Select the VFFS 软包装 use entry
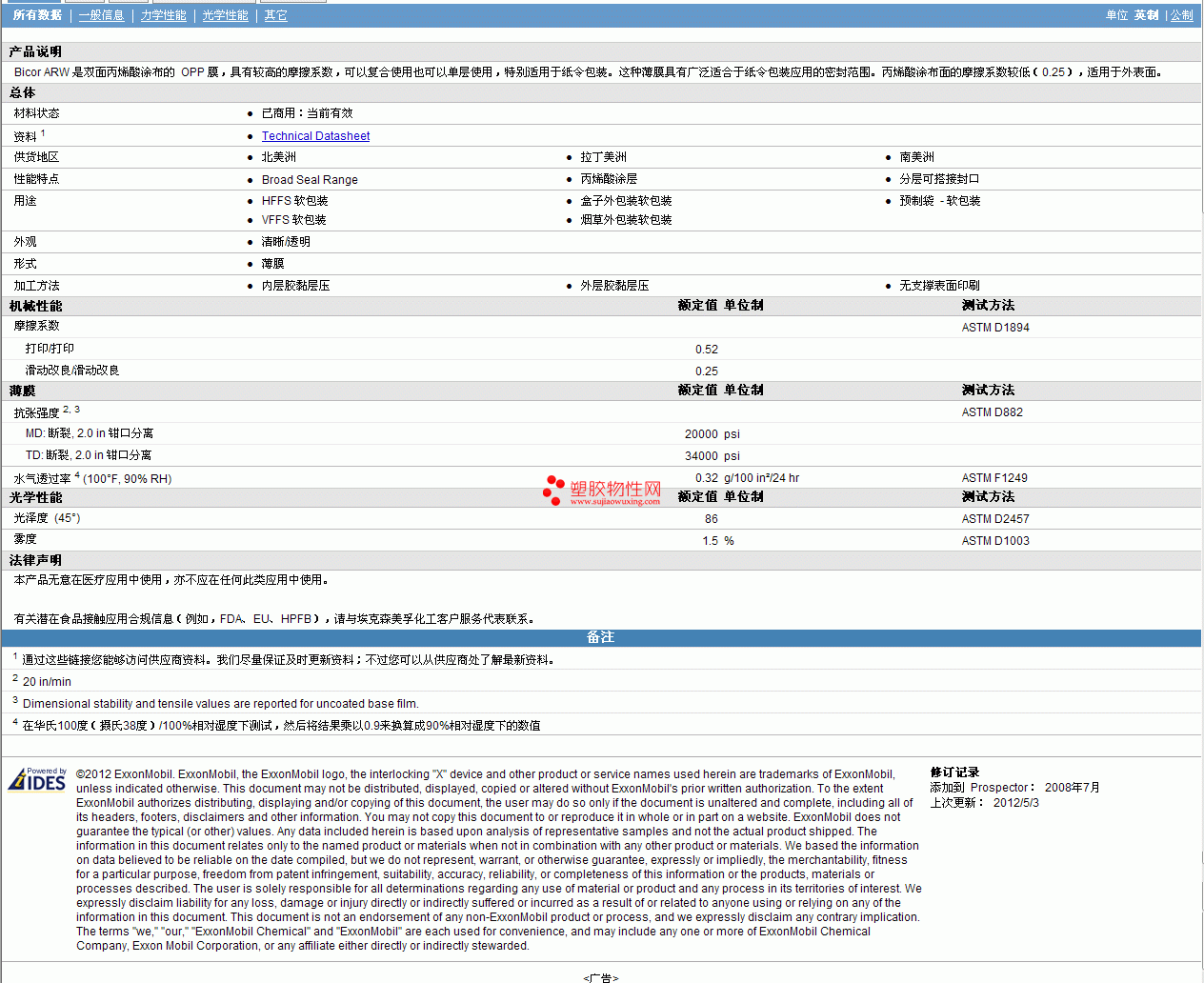 point(294,220)
